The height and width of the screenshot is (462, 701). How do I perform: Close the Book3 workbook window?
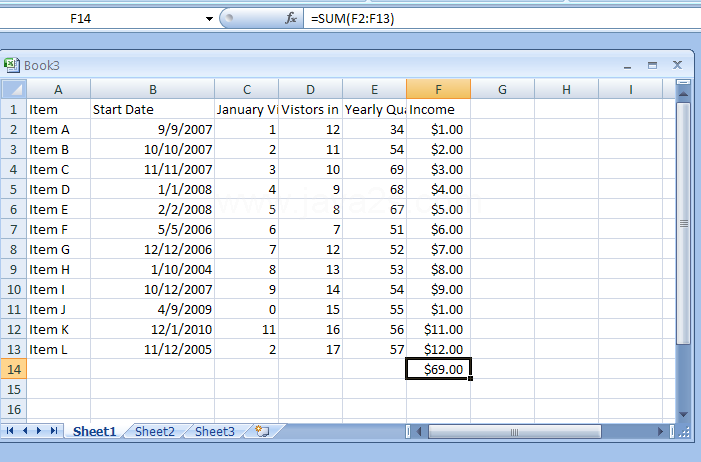click(x=677, y=65)
